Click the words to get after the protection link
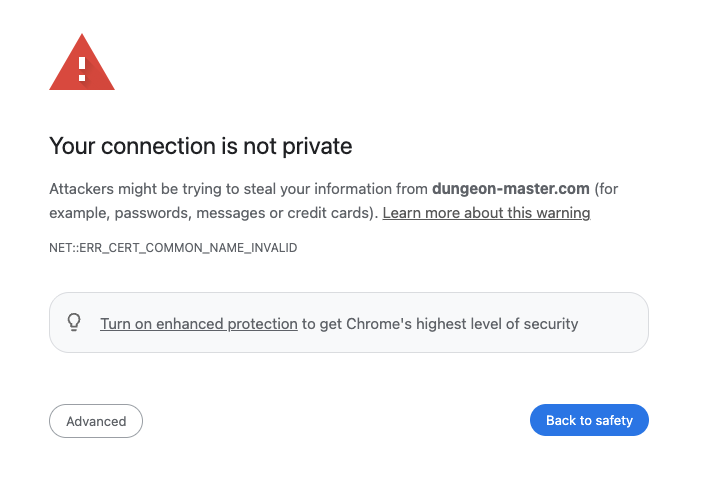704x490 pixels. (x=320, y=324)
